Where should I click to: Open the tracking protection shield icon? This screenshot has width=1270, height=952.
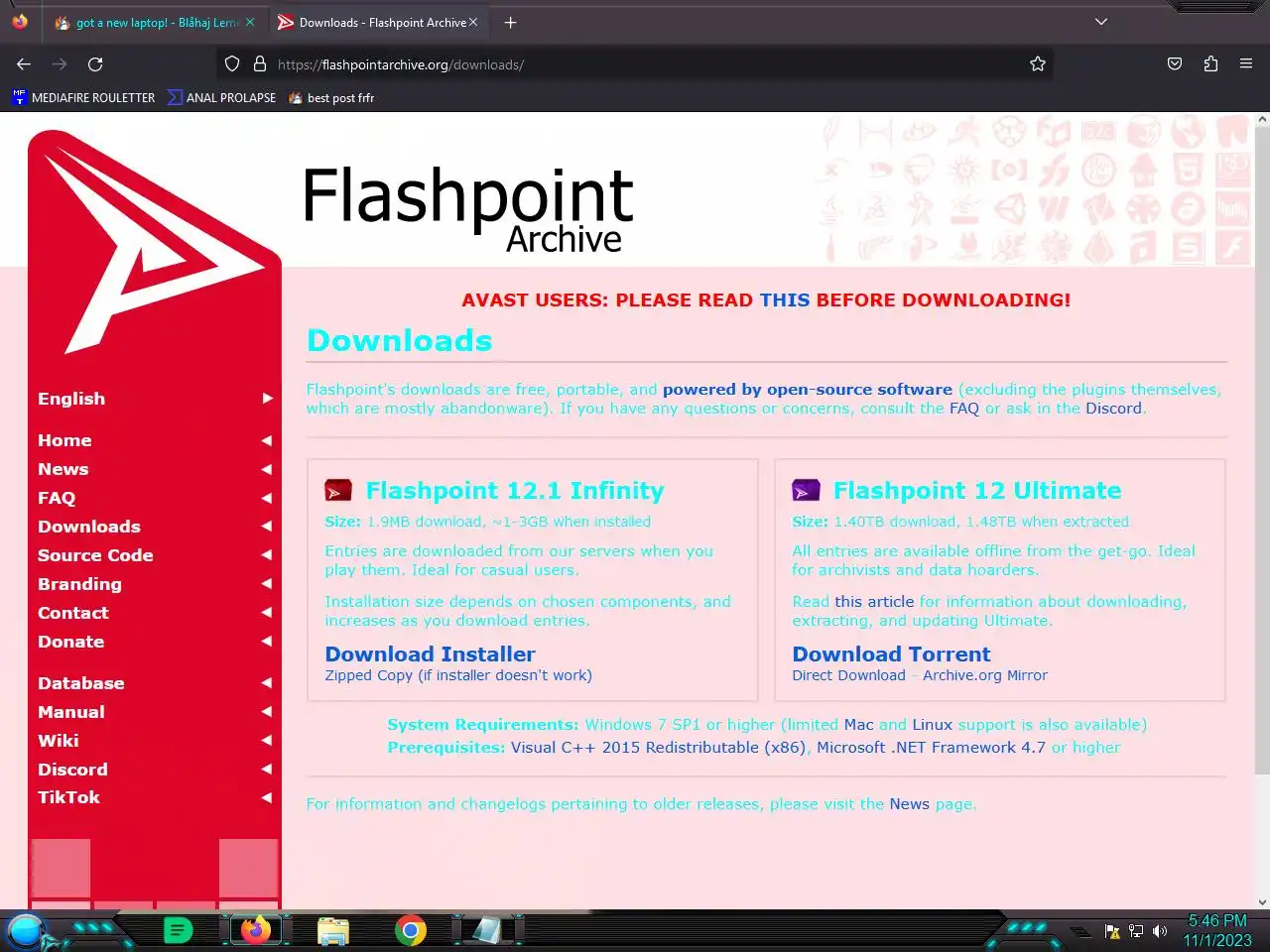point(232,64)
